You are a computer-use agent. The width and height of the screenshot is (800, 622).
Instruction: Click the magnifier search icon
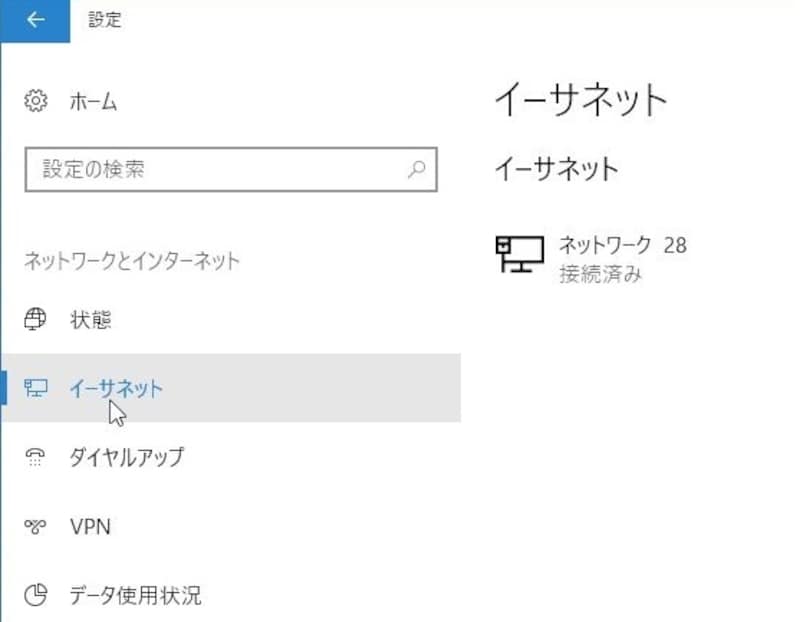pyautogui.click(x=418, y=168)
